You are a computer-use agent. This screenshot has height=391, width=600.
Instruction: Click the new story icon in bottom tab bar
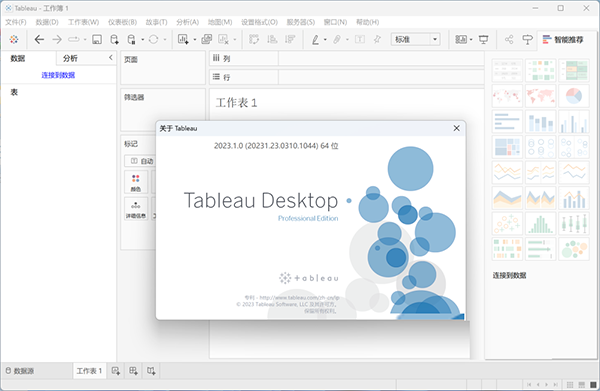[151, 371]
